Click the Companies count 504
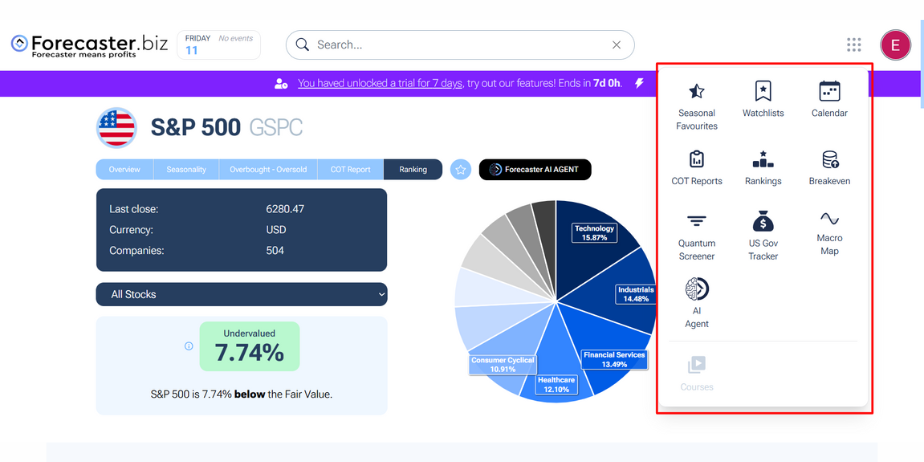The height and width of the screenshot is (462, 924). click(x=275, y=250)
